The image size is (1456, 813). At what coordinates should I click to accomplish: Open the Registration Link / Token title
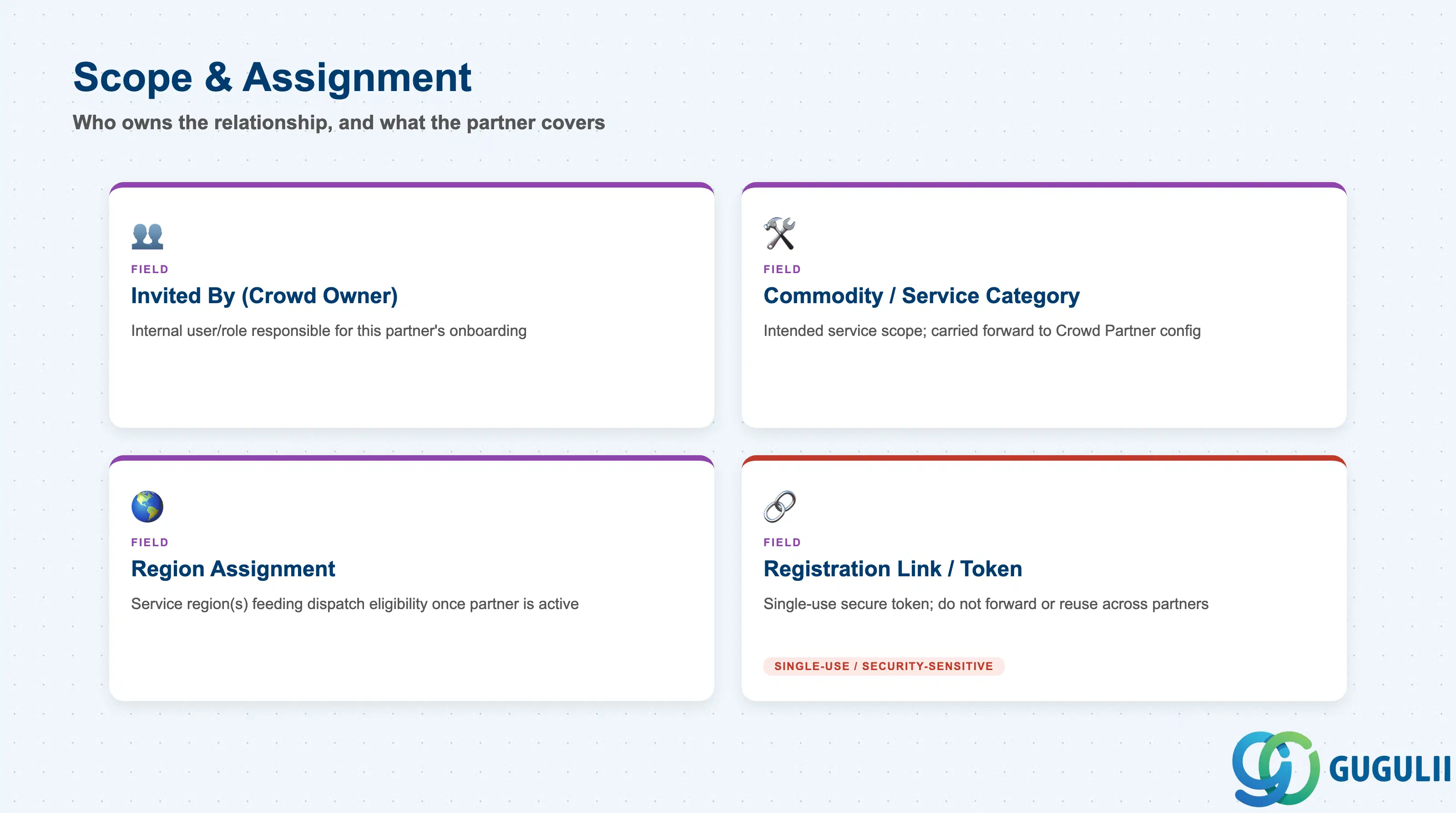click(x=892, y=569)
